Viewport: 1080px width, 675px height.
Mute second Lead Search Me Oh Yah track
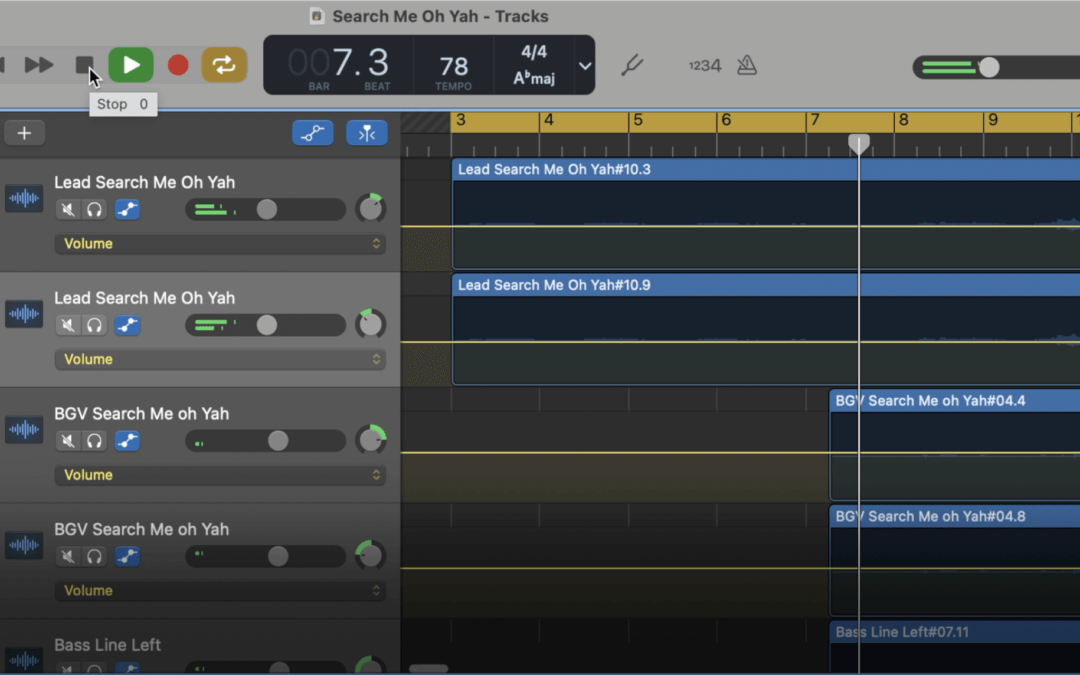(x=68, y=325)
